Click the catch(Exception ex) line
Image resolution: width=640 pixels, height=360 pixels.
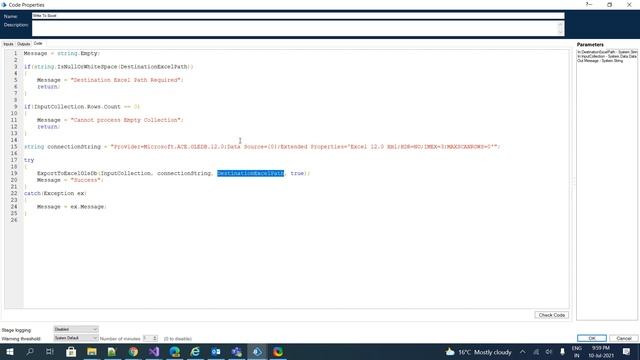click(x=55, y=193)
